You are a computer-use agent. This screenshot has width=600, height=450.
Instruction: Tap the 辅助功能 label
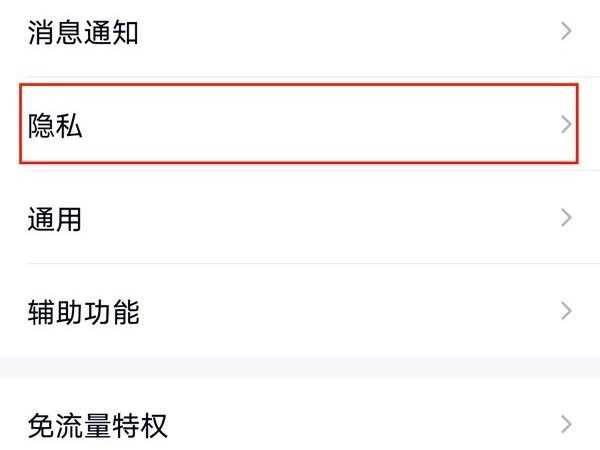coord(83,311)
